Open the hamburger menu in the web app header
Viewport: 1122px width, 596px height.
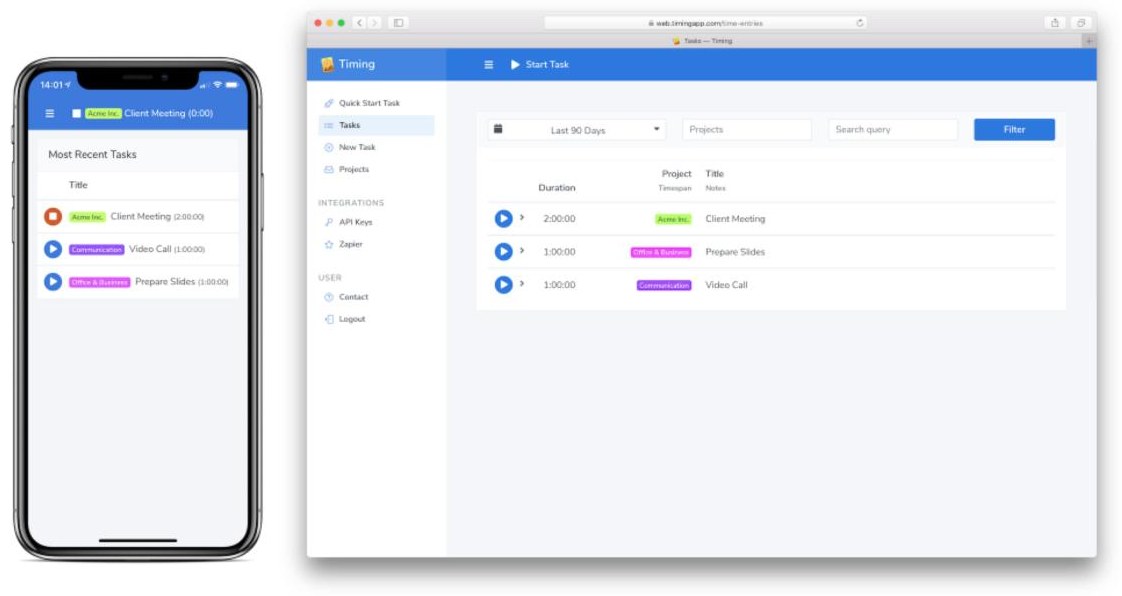489,64
